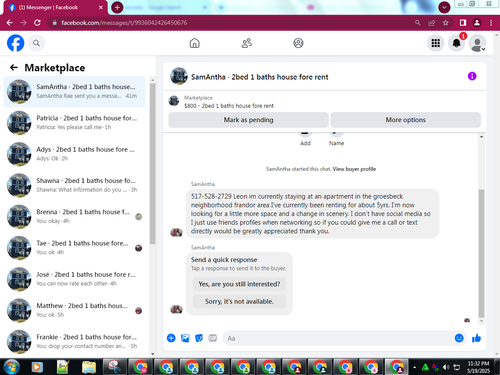The height and width of the screenshot is (375, 500).
Task: Reload the page with refresh icon
Action: (x=37, y=23)
